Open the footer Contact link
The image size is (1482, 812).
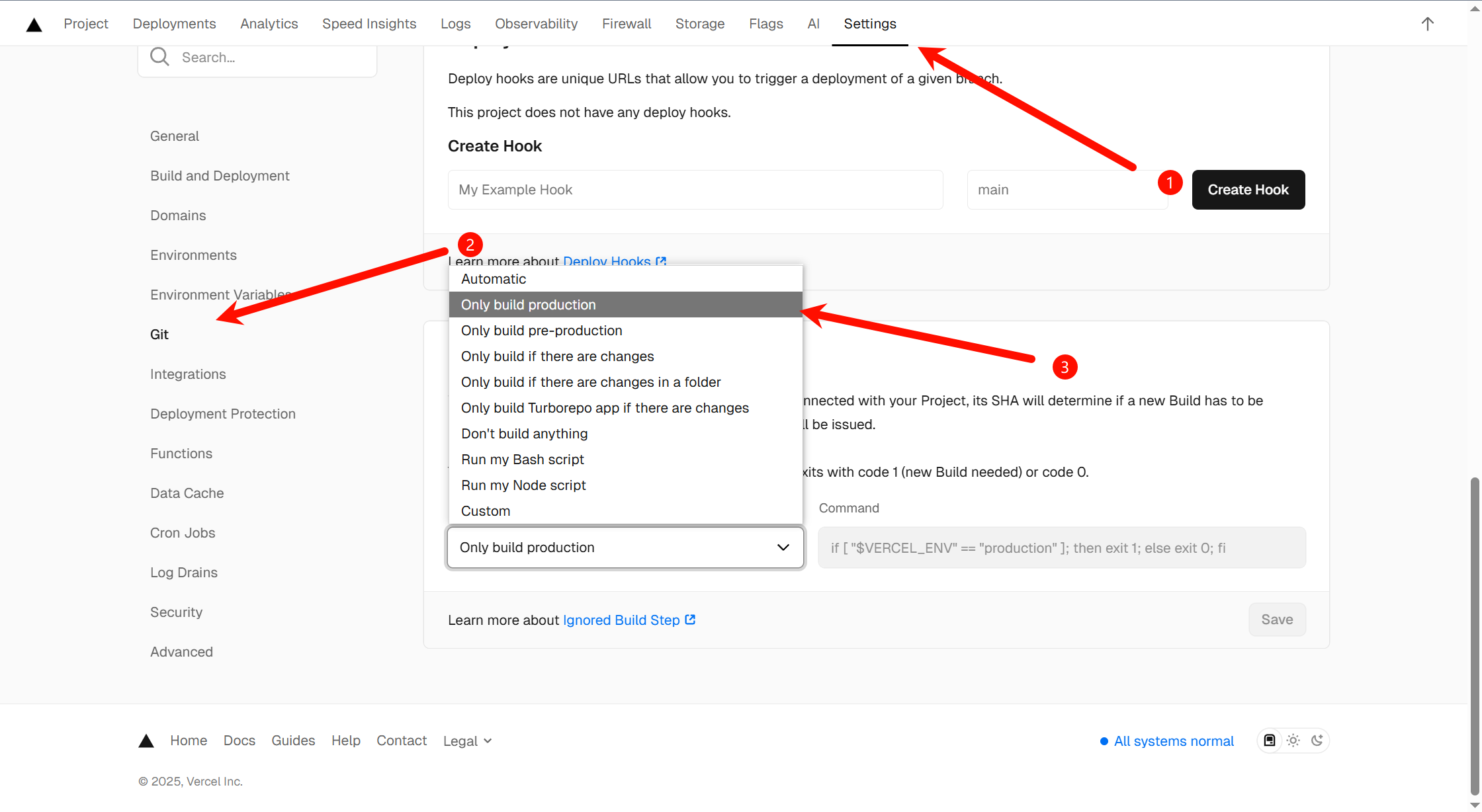[402, 741]
